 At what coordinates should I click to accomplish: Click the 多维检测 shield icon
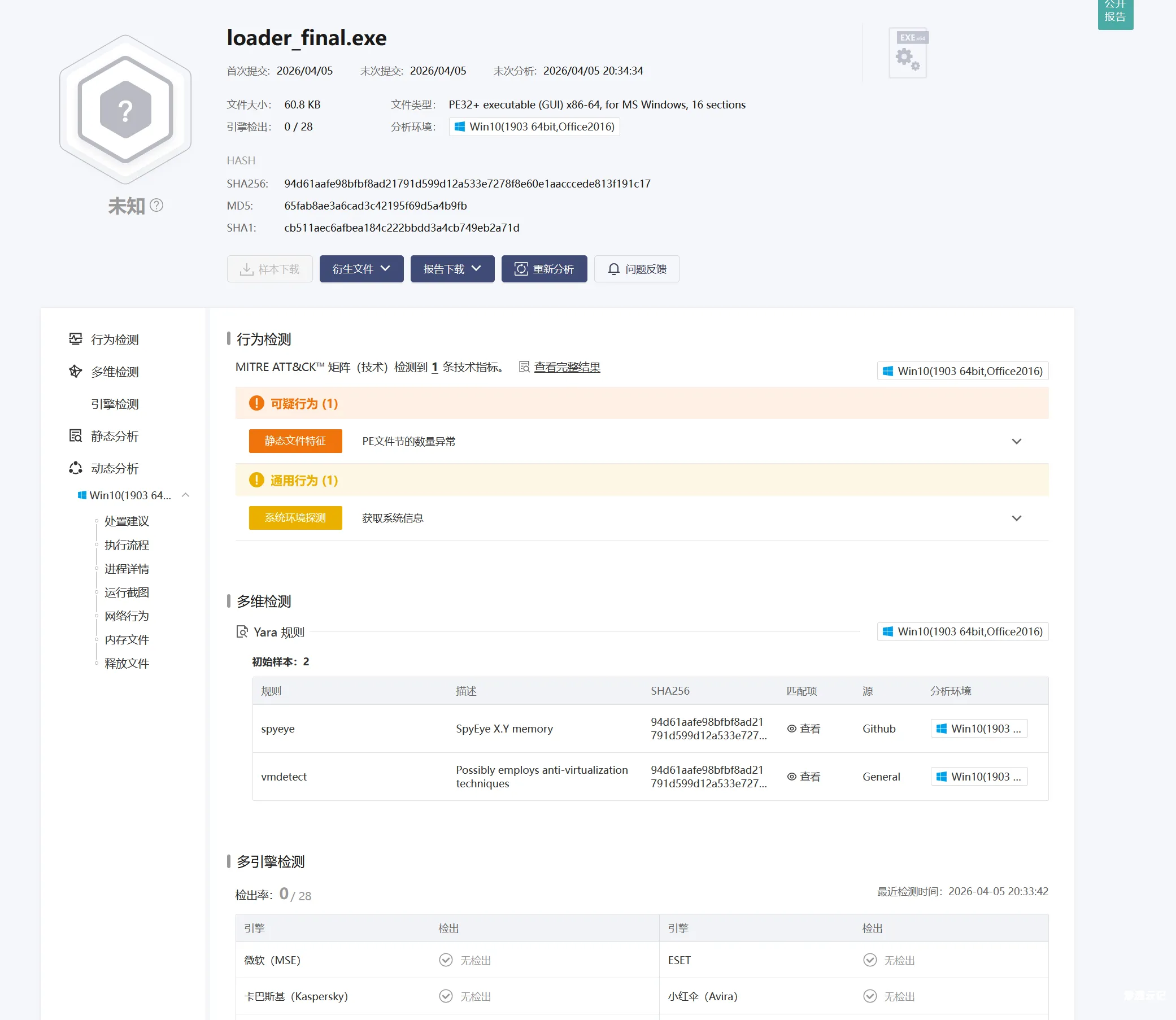tap(76, 372)
